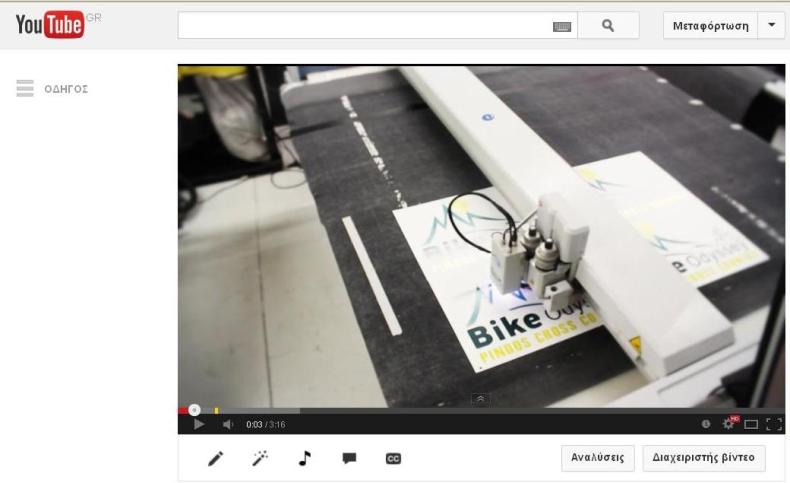Click the video progress bar scrubber
This screenshot has height=483, width=790.
click(x=194, y=409)
